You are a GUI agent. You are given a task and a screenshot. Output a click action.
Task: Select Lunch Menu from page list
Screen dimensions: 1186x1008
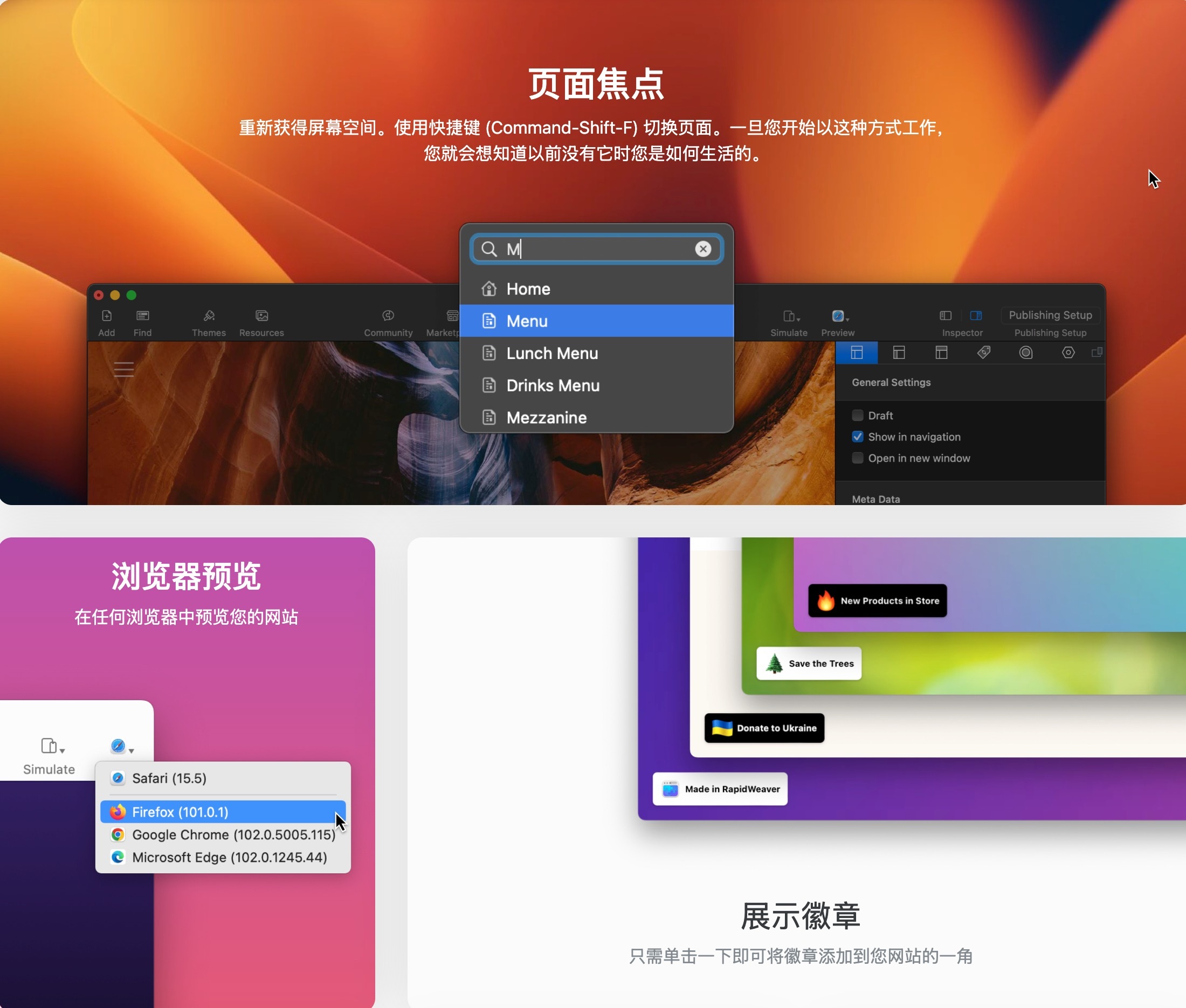pyautogui.click(x=597, y=353)
